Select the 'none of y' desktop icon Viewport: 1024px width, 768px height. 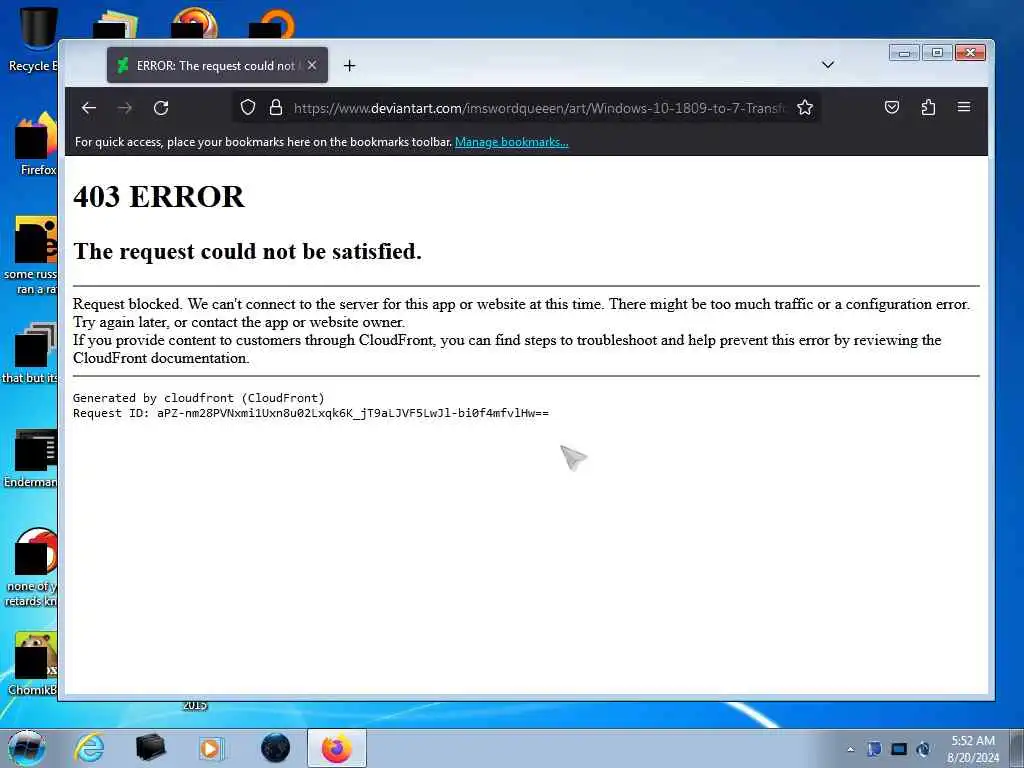(x=31, y=567)
